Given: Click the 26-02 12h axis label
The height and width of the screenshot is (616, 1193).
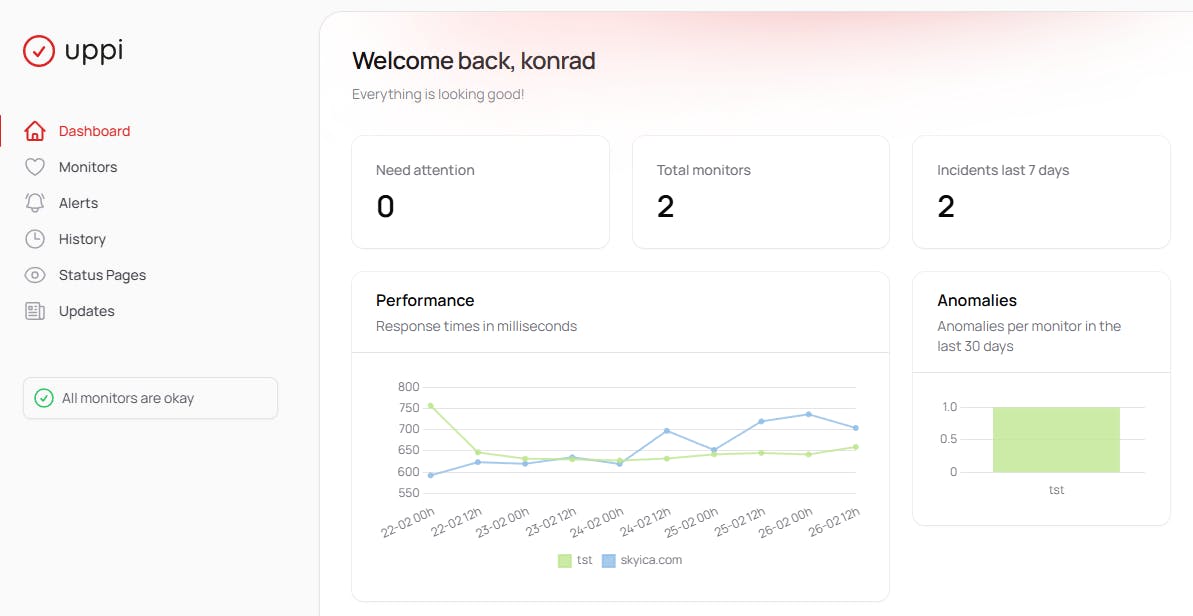Looking at the screenshot, I should pyautogui.click(x=835, y=522).
